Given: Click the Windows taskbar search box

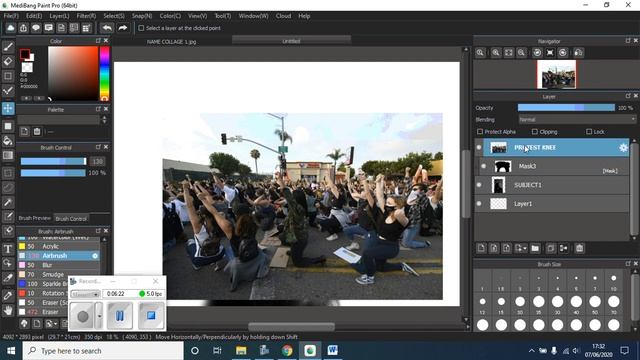Looking at the screenshot, I should click(x=103, y=351).
